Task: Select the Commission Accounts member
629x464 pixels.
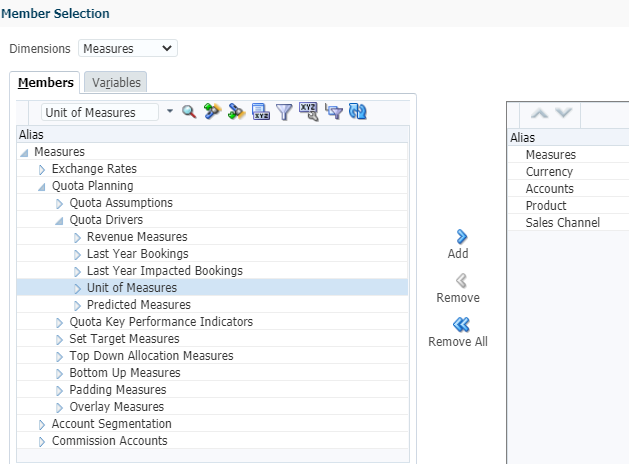Action: pyautogui.click(x=110, y=441)
